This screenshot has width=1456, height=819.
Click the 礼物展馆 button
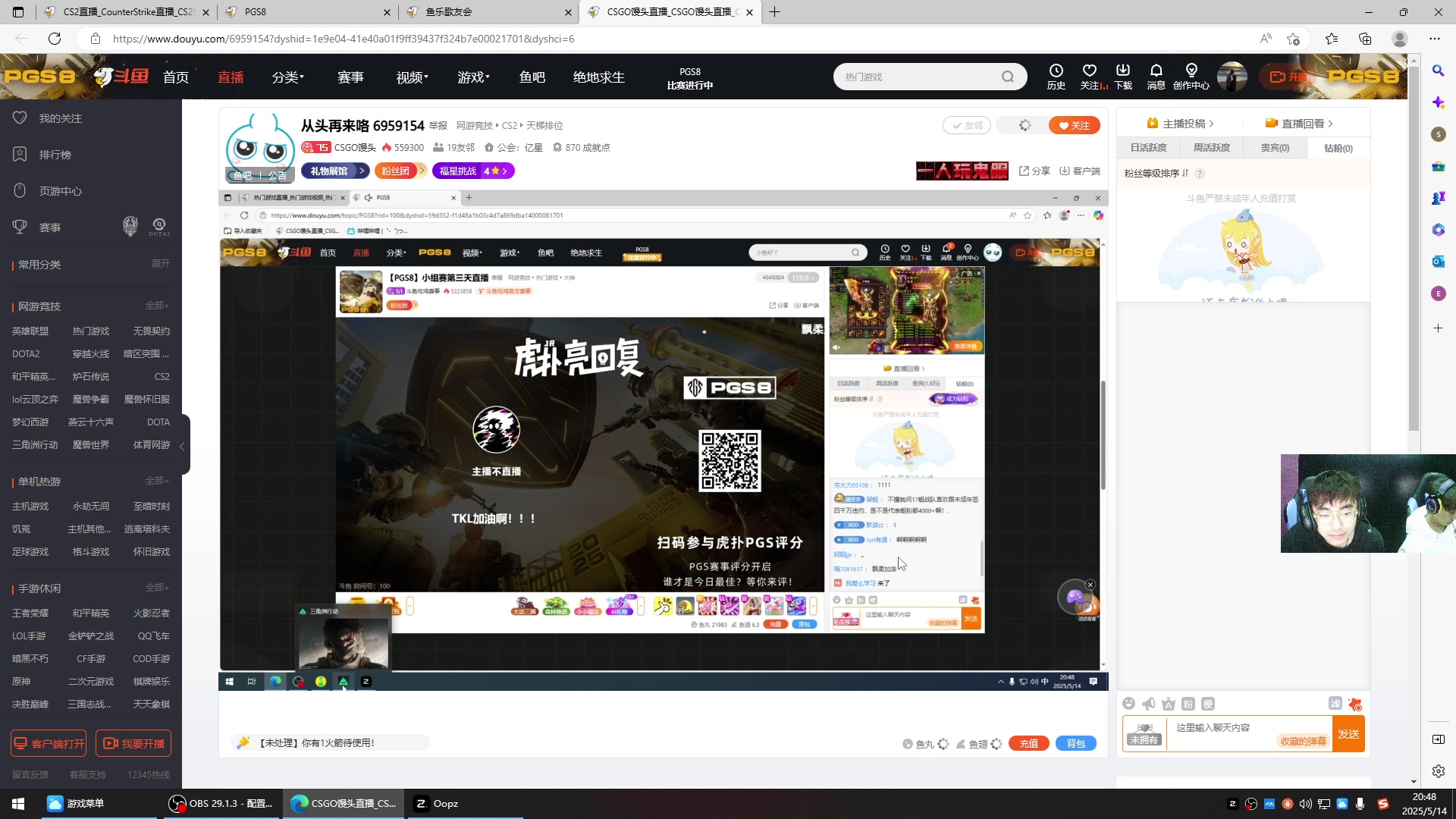pos(334,171)
